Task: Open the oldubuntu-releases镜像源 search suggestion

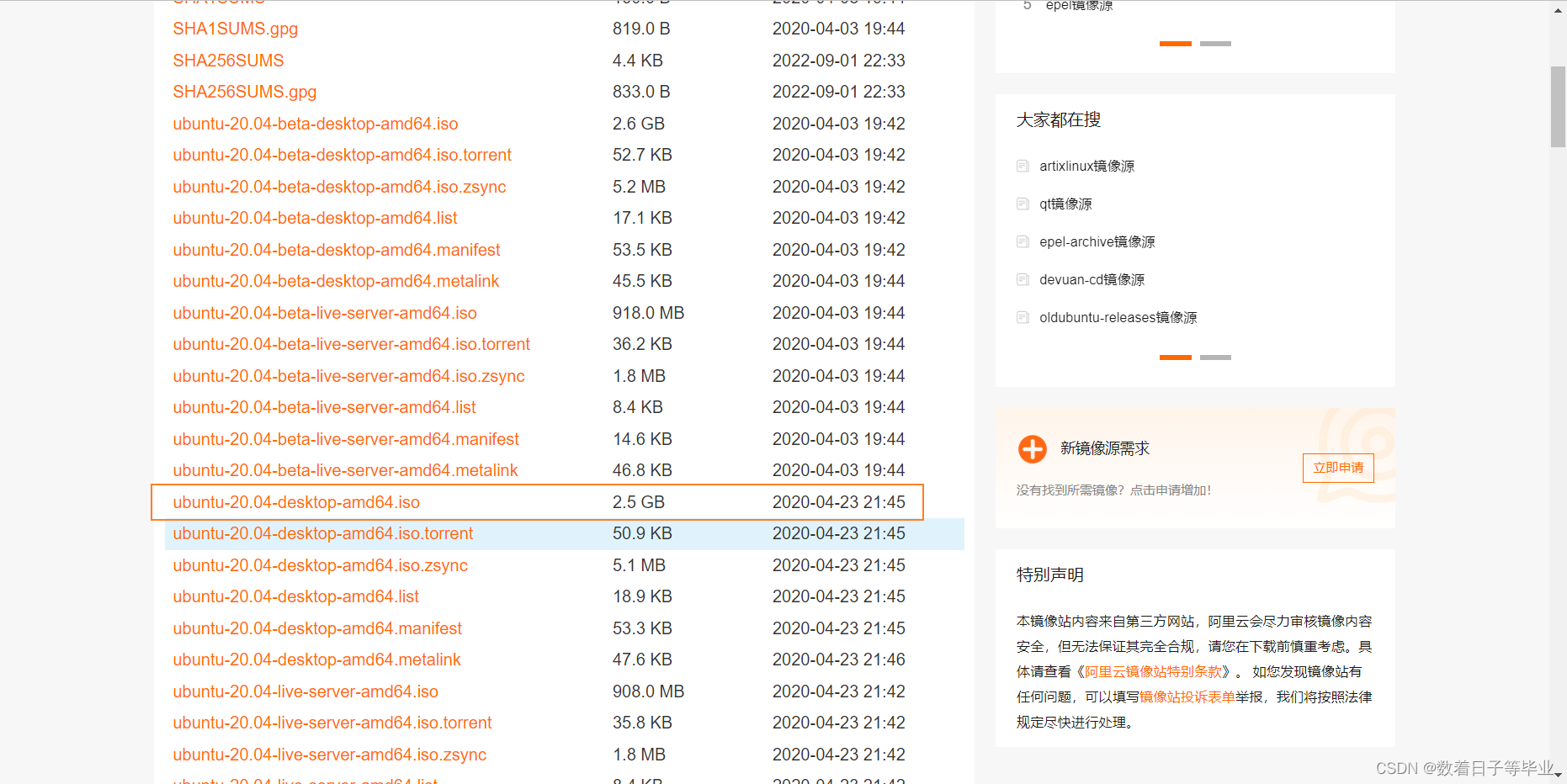Action: [x=1118, y=317]
